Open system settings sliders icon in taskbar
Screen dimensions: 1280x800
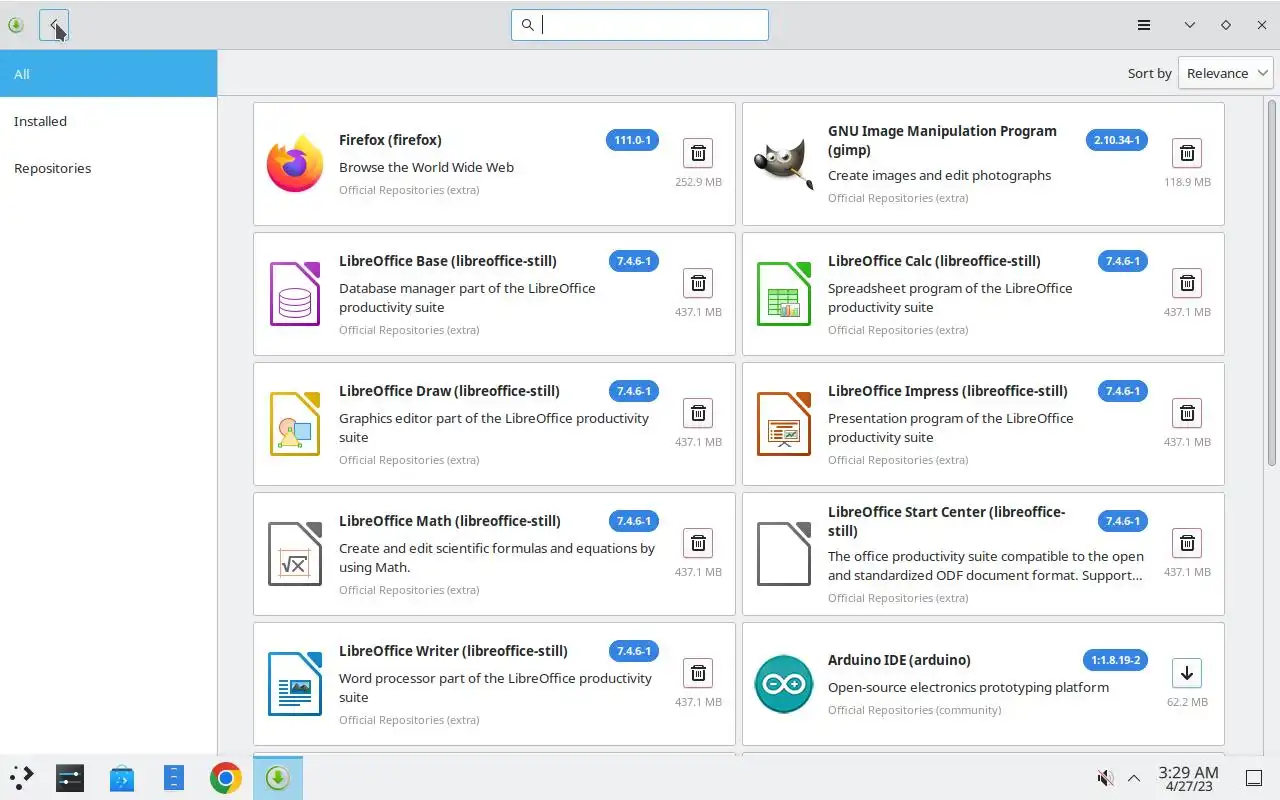pos(70,777)
